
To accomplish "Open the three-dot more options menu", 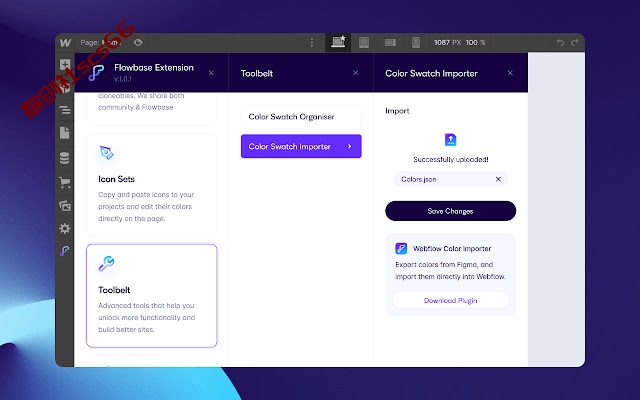I will pyautogui.click(x=312, y=42).
